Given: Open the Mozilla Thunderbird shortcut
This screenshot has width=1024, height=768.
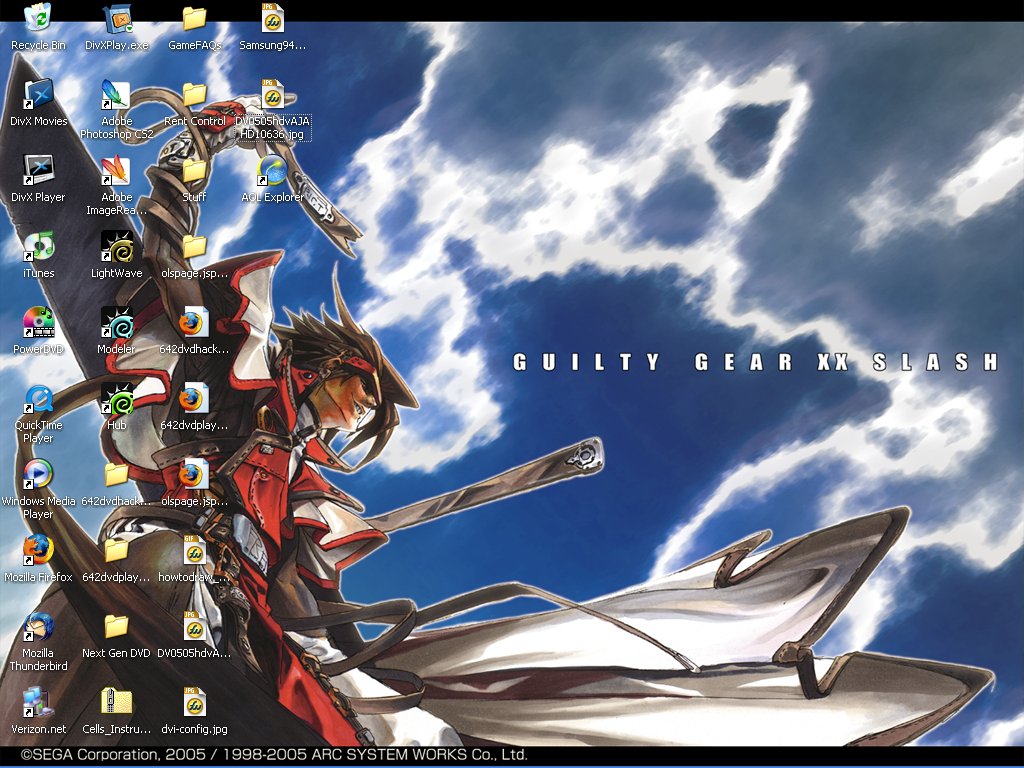Looking at the screenshot, I should pyautogui.click(x=39, y=627).
